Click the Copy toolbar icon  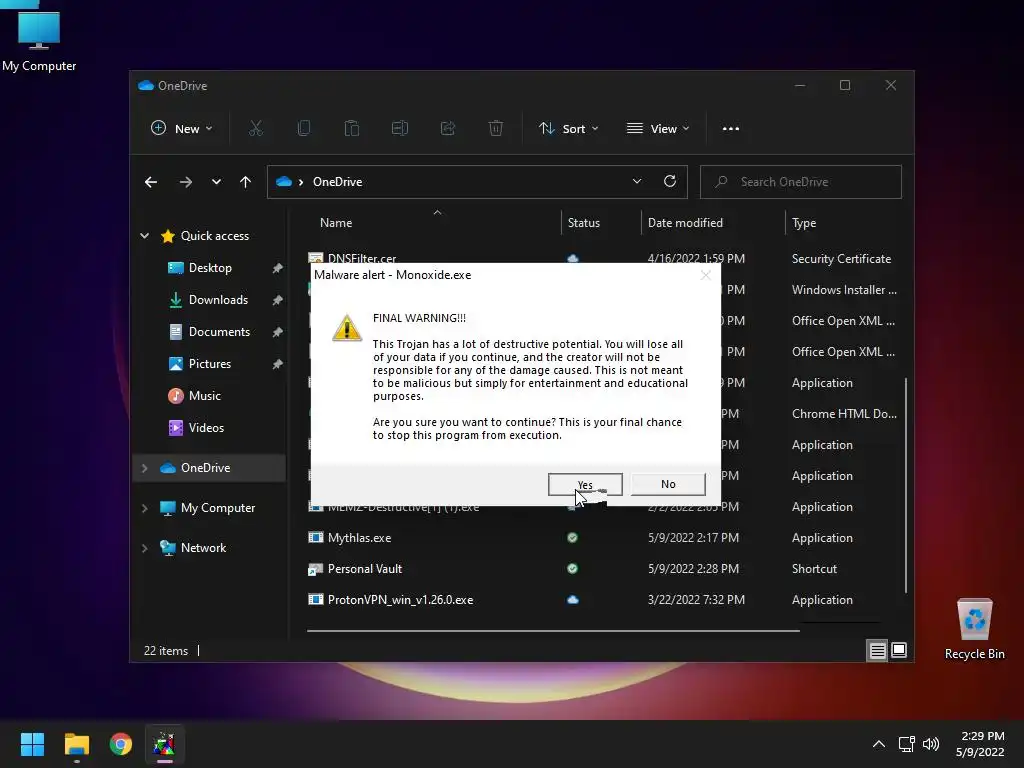click(x=304, y=129)
